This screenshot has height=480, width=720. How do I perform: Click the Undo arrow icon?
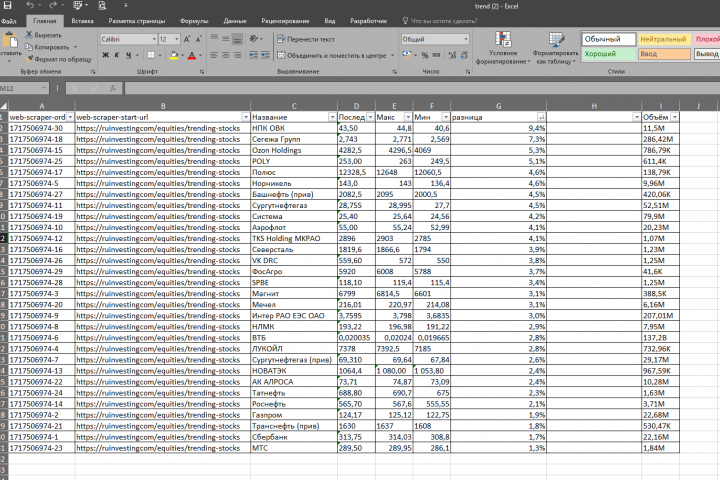pos(30,6)
